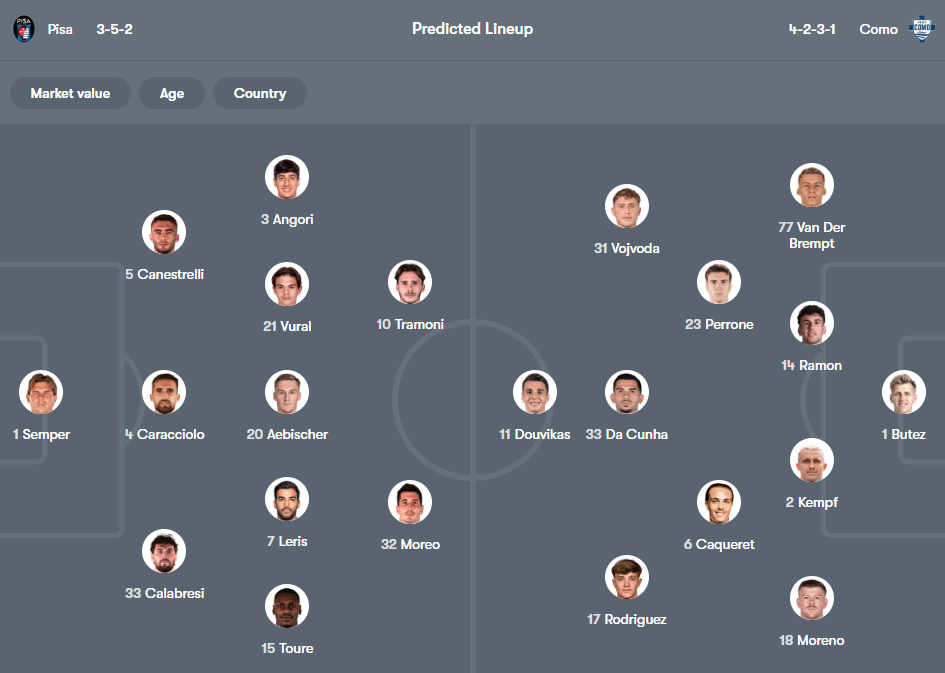The width and height of the screenshot is (945, 673).
Task: Open Caracciolo's player avatar
Action: click(164, 393)
